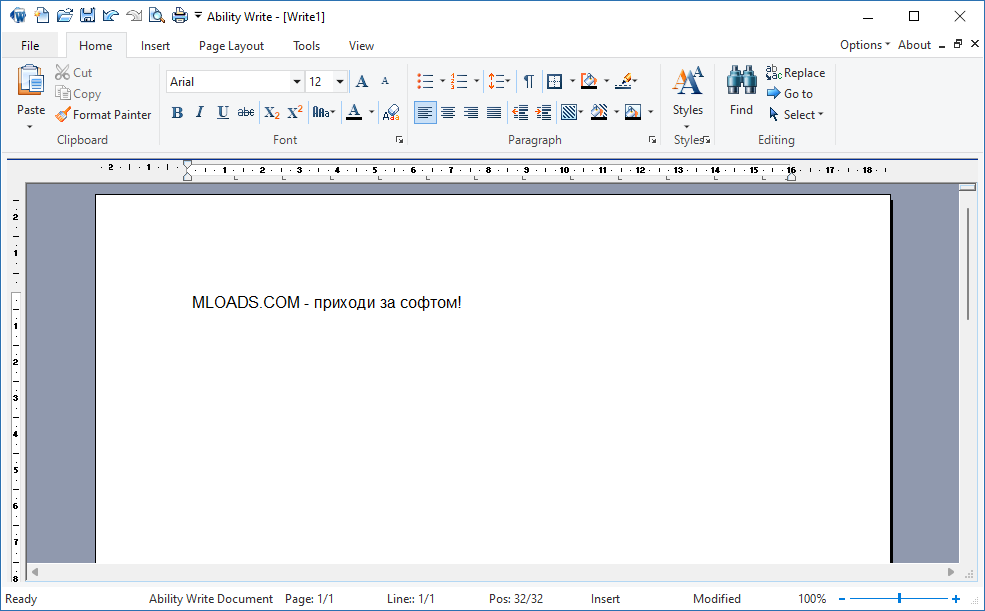Click the Redo arrow icon
The height and width of the screenshot is (611, 985).
coord(133,15)
